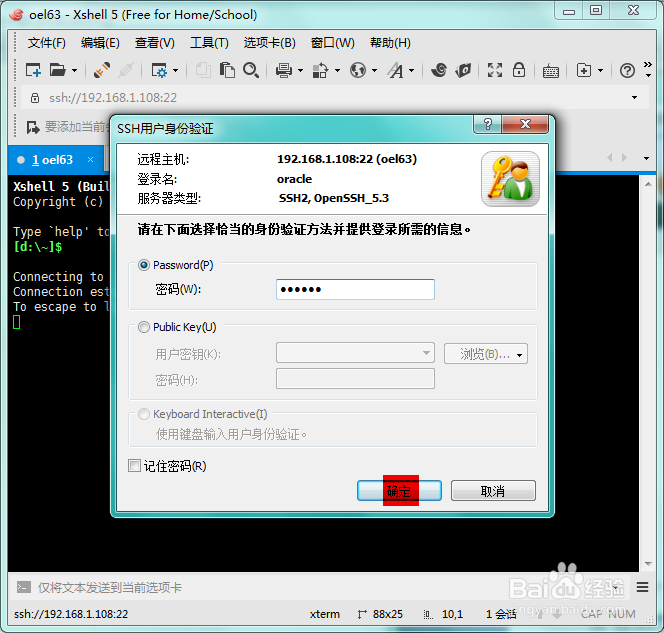Screen dimensions: 664x633
Task: Click the Print toolbar icon
Action: (284, 70)
